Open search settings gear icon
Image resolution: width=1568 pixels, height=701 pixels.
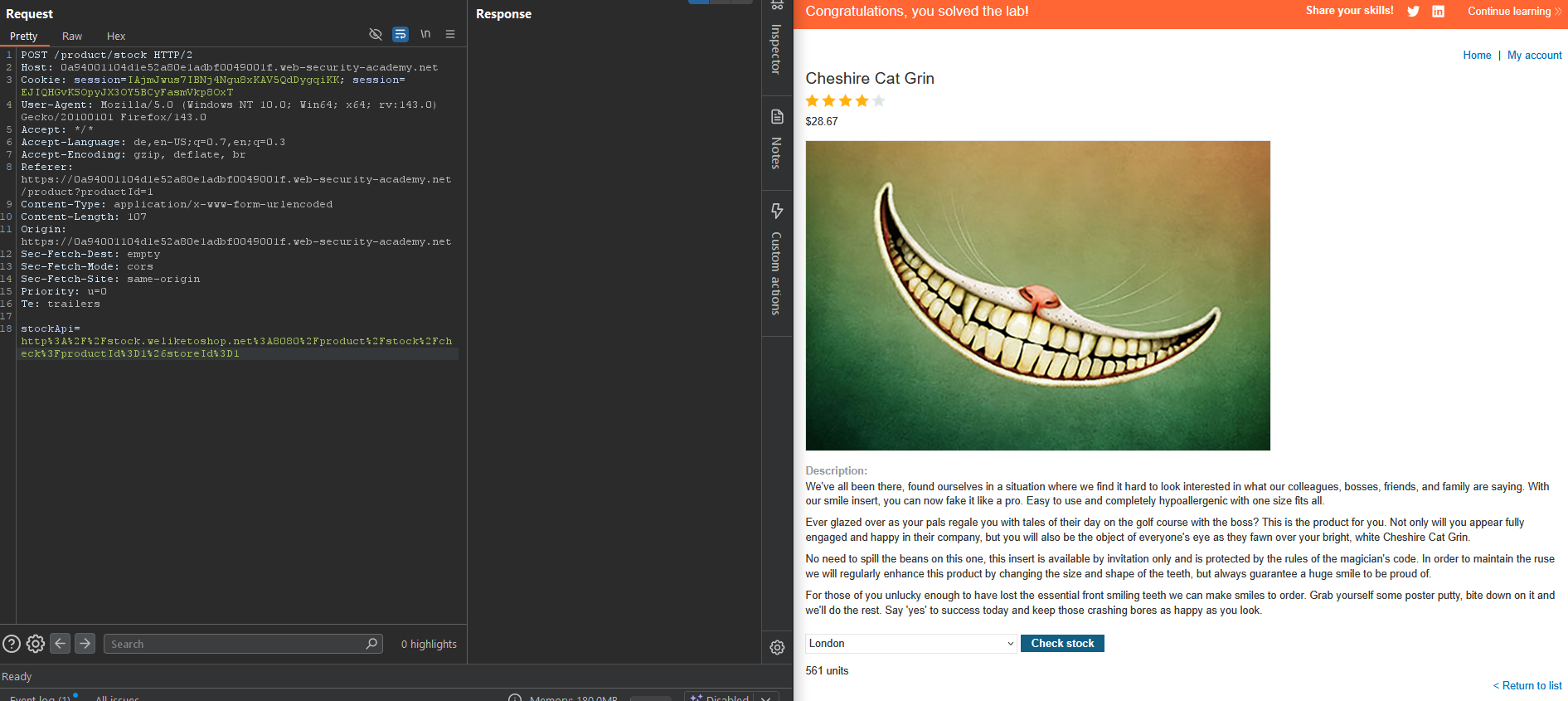(x=36, y=644)
